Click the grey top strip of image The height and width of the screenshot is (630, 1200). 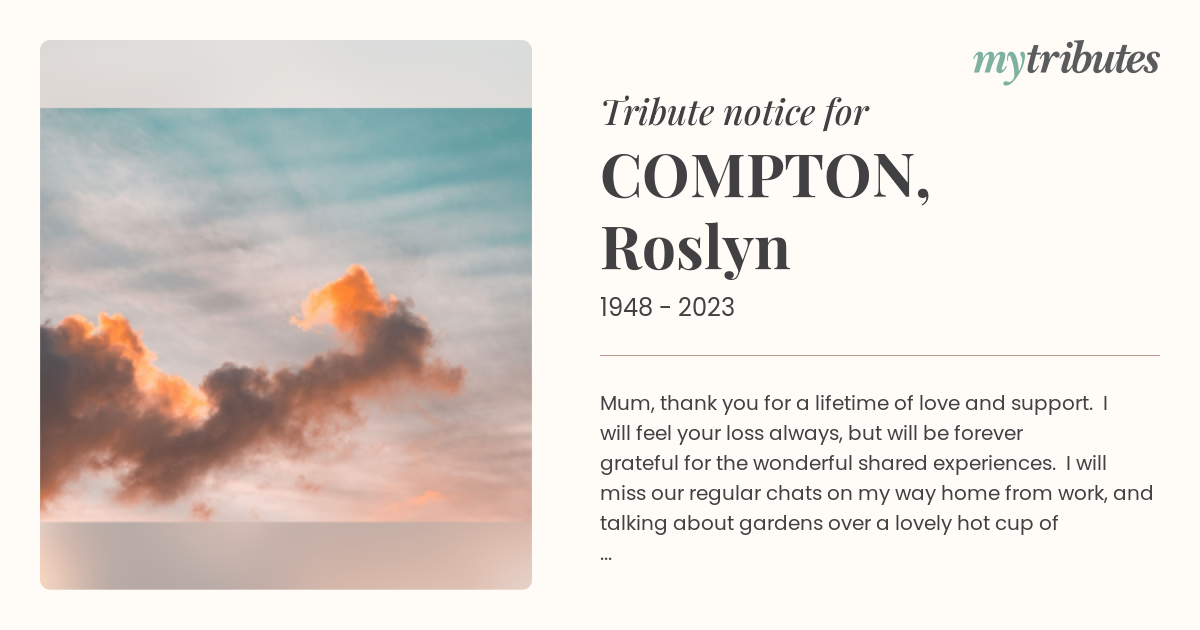(x=286, y=74)
